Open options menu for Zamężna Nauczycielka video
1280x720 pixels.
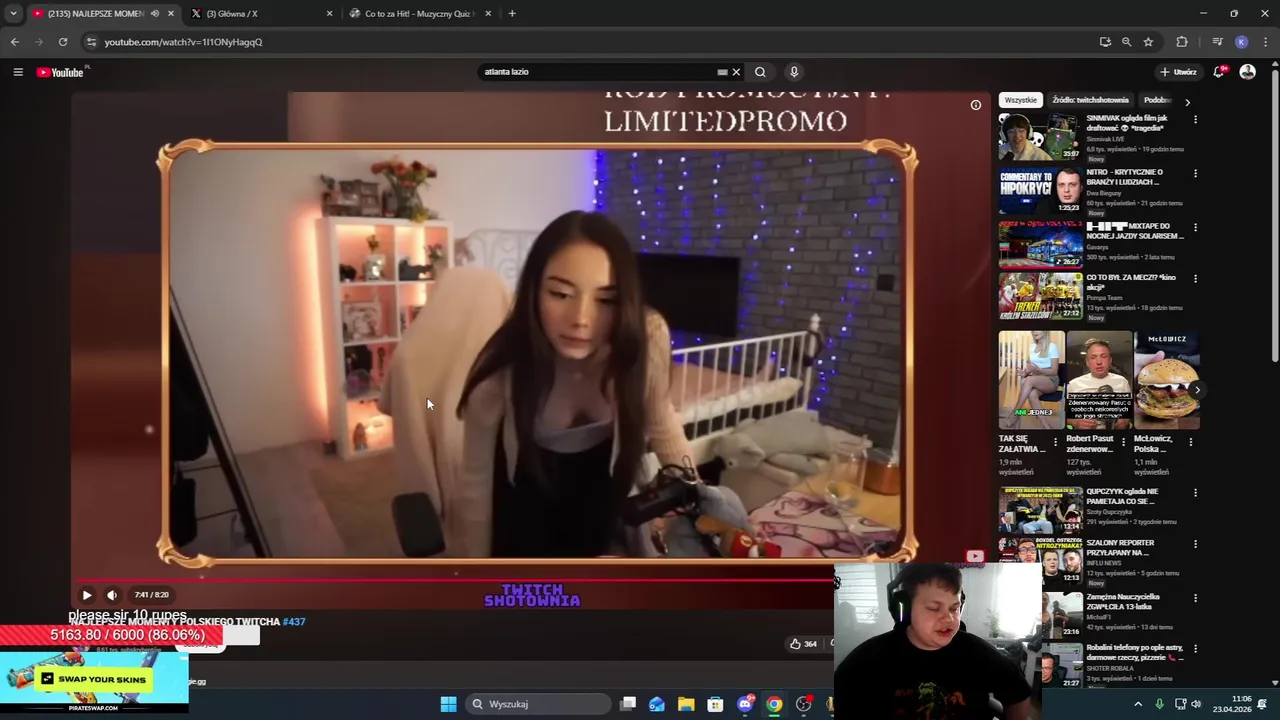coord(1195,599)
